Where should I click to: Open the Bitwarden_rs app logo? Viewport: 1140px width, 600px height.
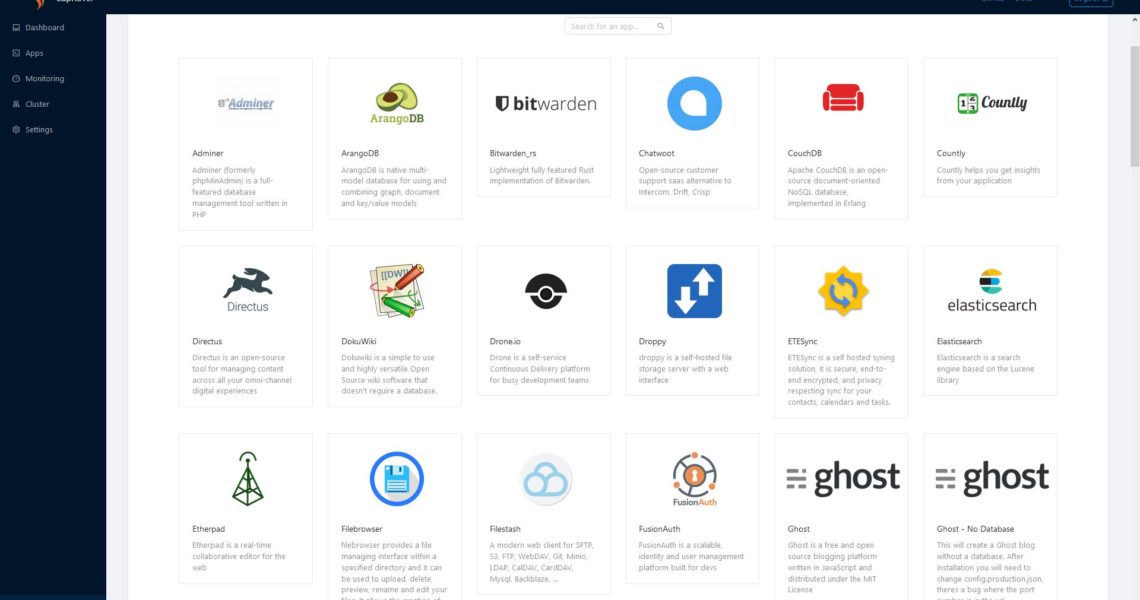[545, 103]
